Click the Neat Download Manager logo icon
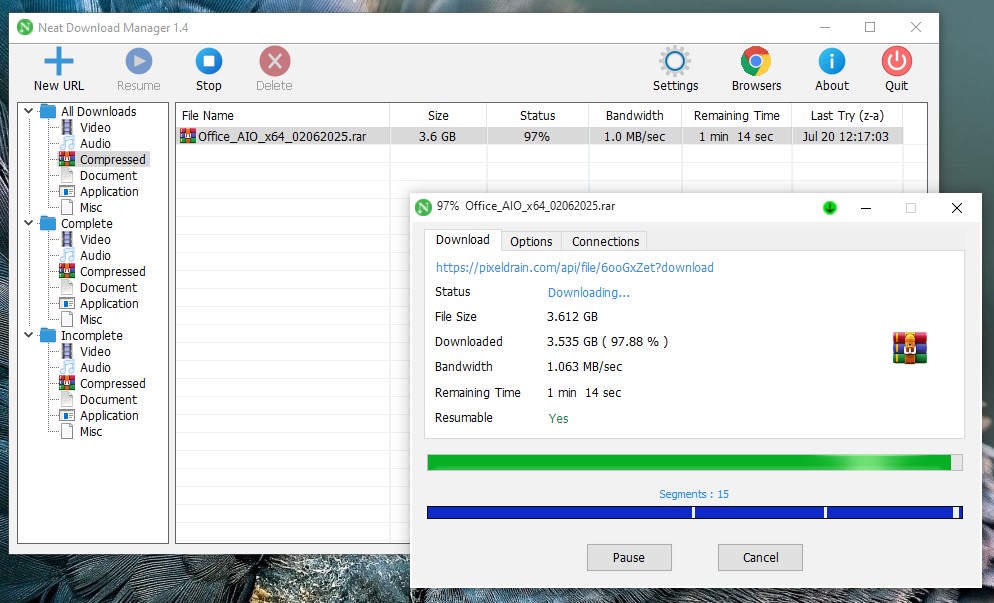This screenshot has height=603, width=994. [x=25, y=27]
